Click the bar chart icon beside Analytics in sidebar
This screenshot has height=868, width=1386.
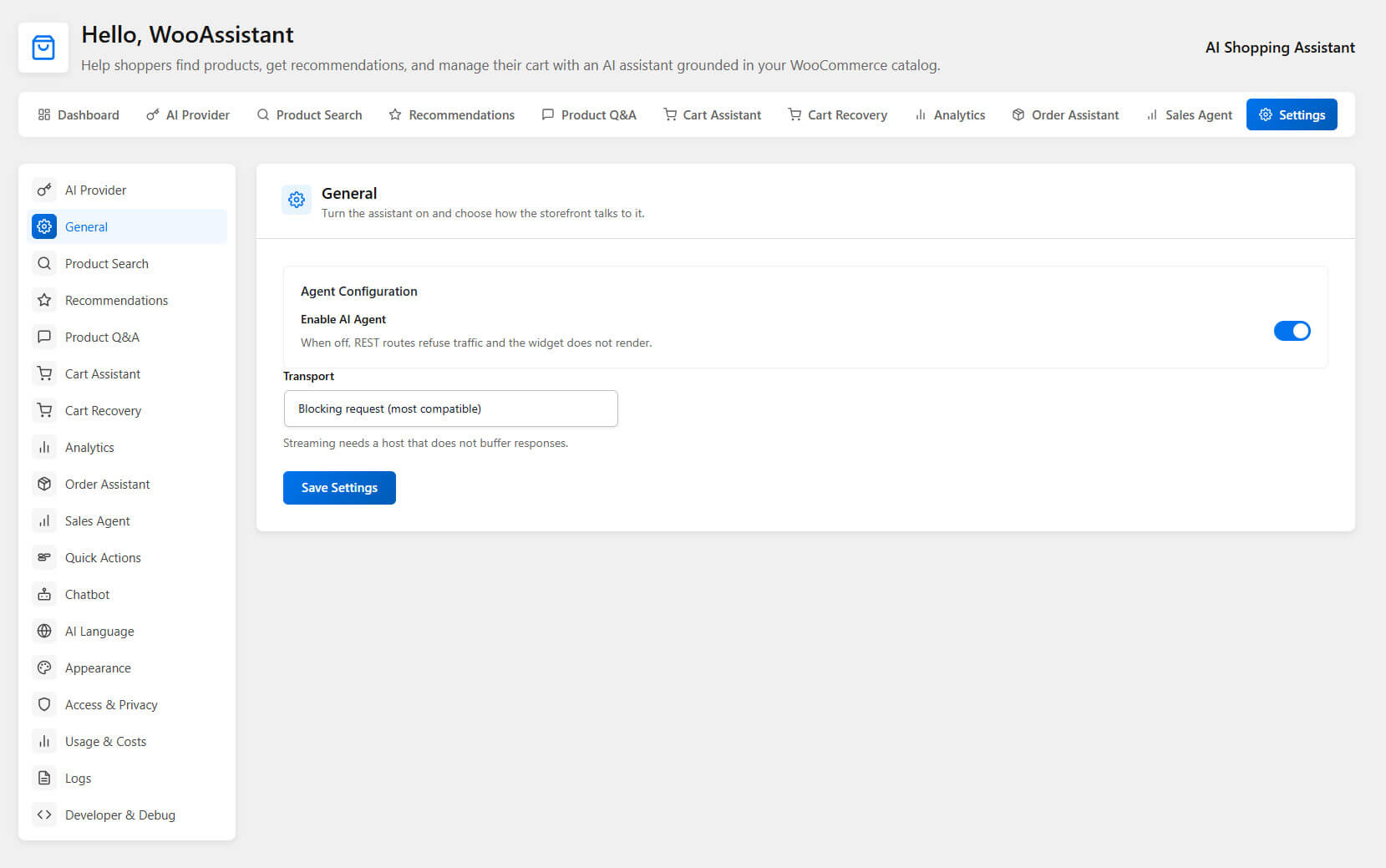coord(44,447)
